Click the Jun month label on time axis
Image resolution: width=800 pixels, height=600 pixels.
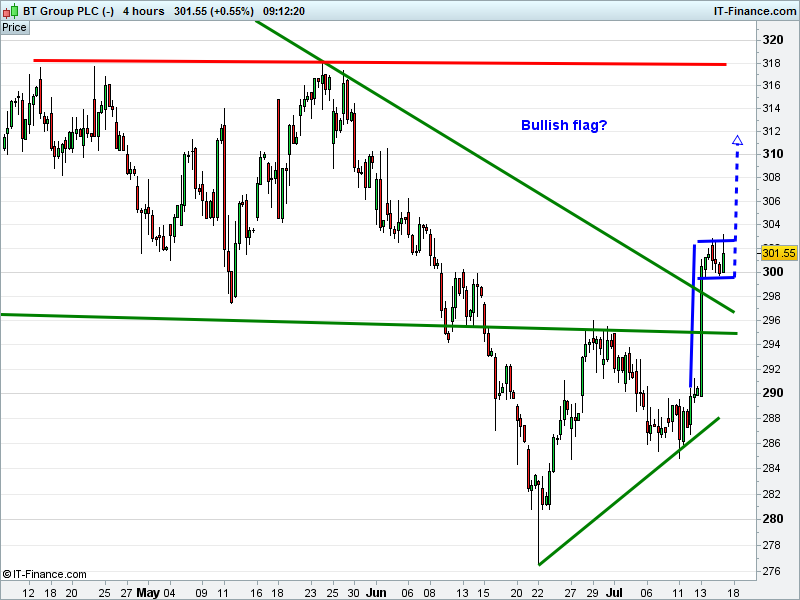(x=376, y=593)
